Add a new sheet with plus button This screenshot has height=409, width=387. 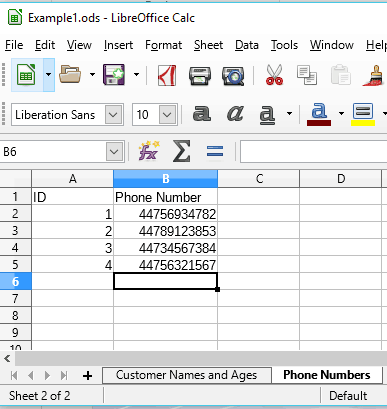tap(87, 376)
